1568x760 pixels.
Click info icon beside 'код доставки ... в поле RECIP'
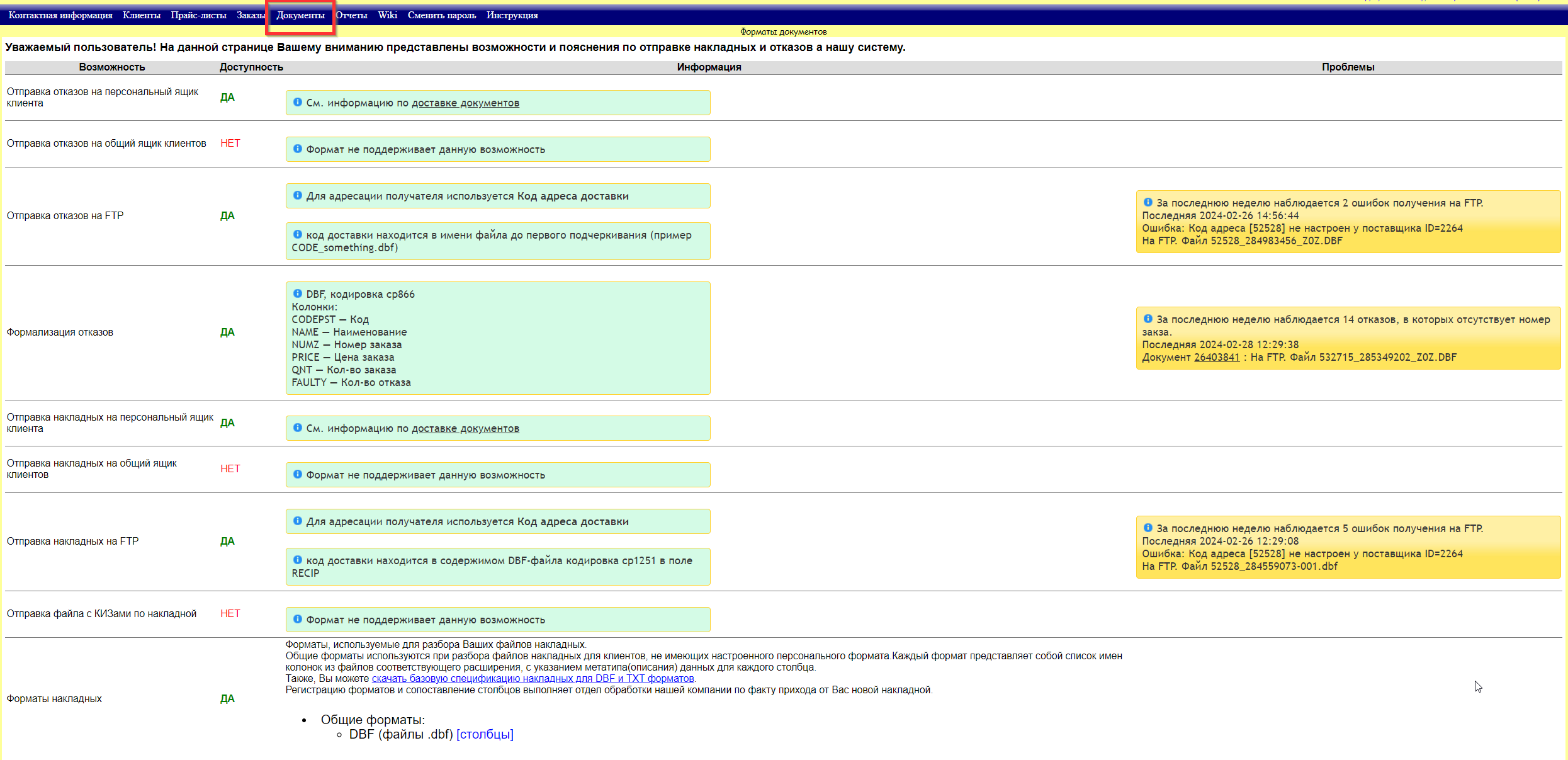298,560
